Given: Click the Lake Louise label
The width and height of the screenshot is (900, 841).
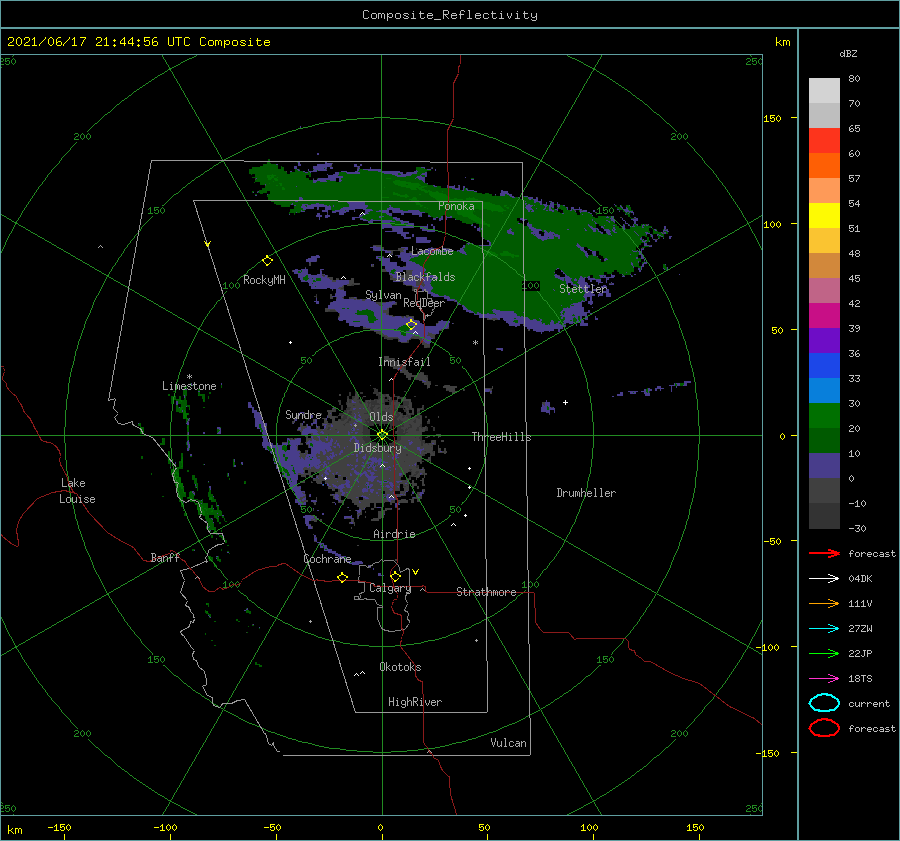Looking at the screenshot, I should [77, 491].
